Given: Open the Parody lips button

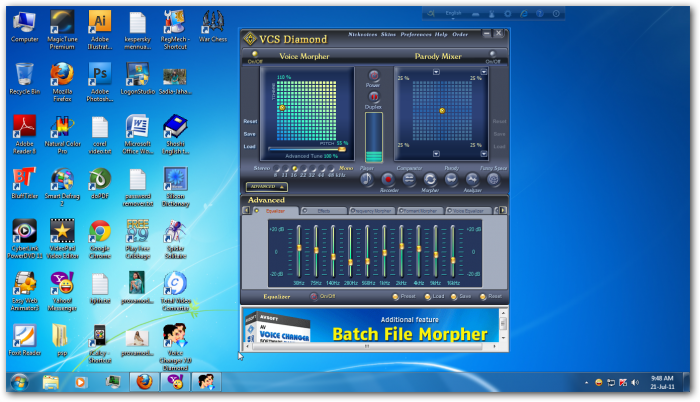Looking at the screenshot, I should [x=451, y=180].
